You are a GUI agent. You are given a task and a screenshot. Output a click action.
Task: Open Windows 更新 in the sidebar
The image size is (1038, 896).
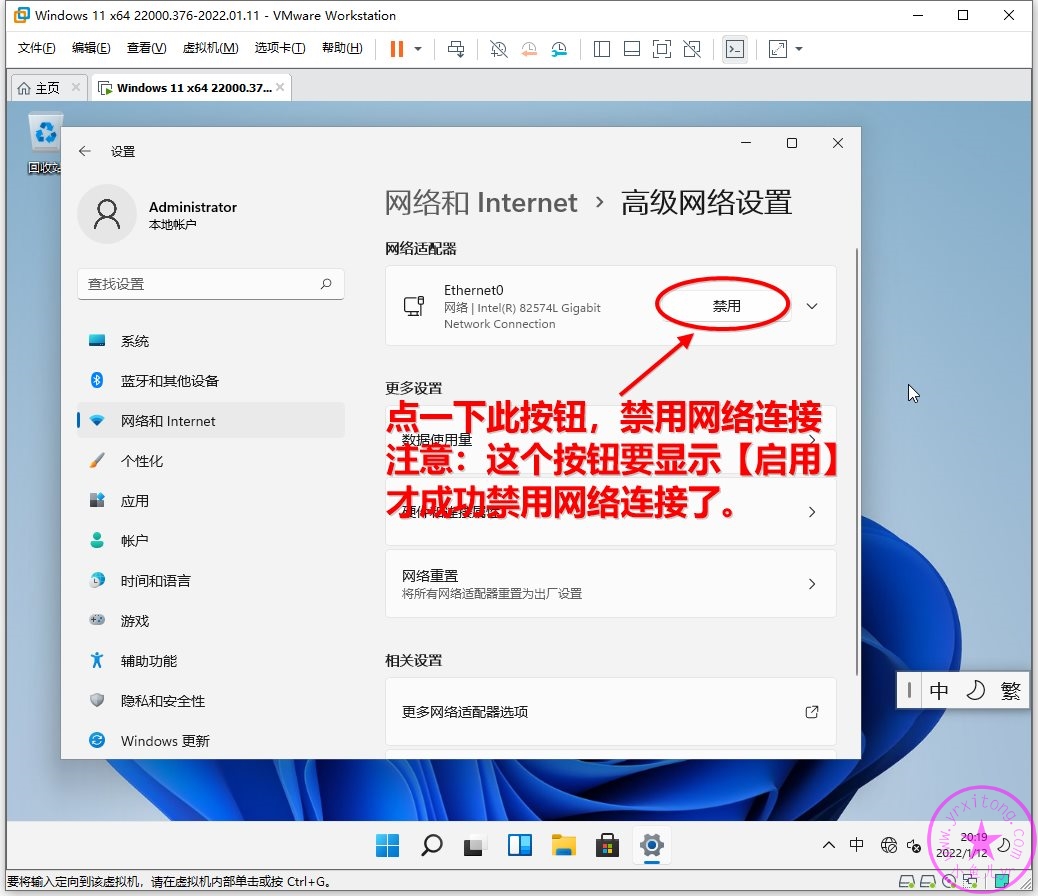pyautogui.click(x=211, y=740)
